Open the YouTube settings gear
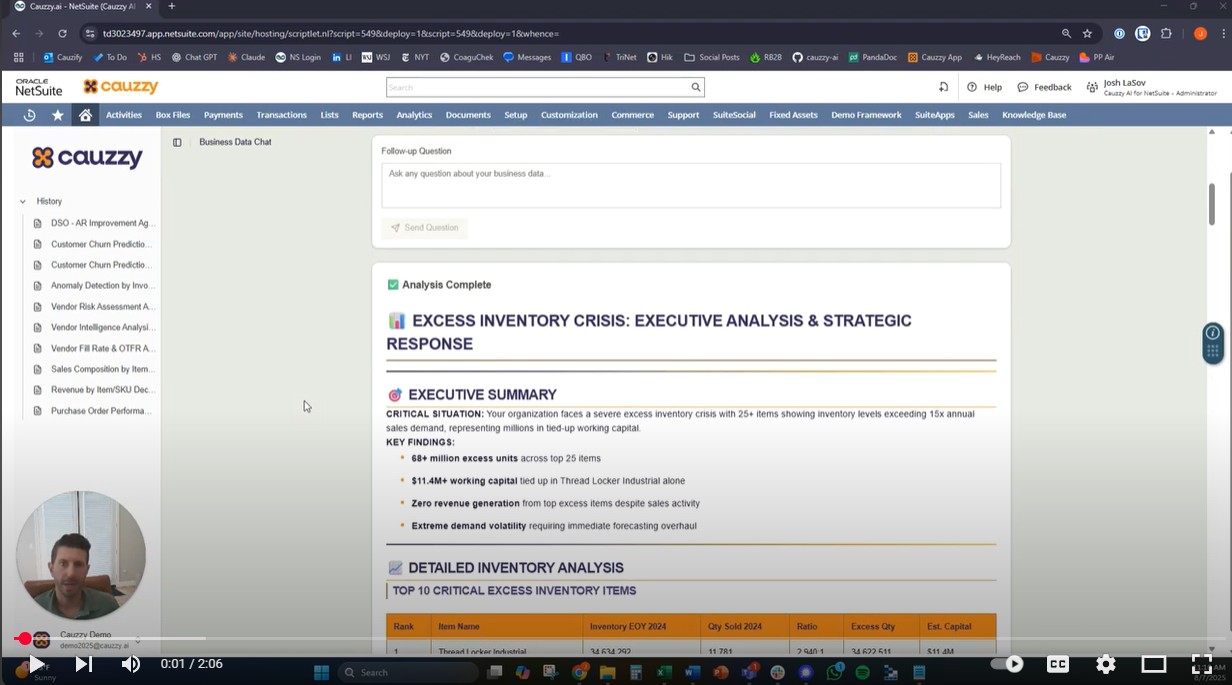This screenshot has height=685, width=1232. click(x=1106, y=664)
